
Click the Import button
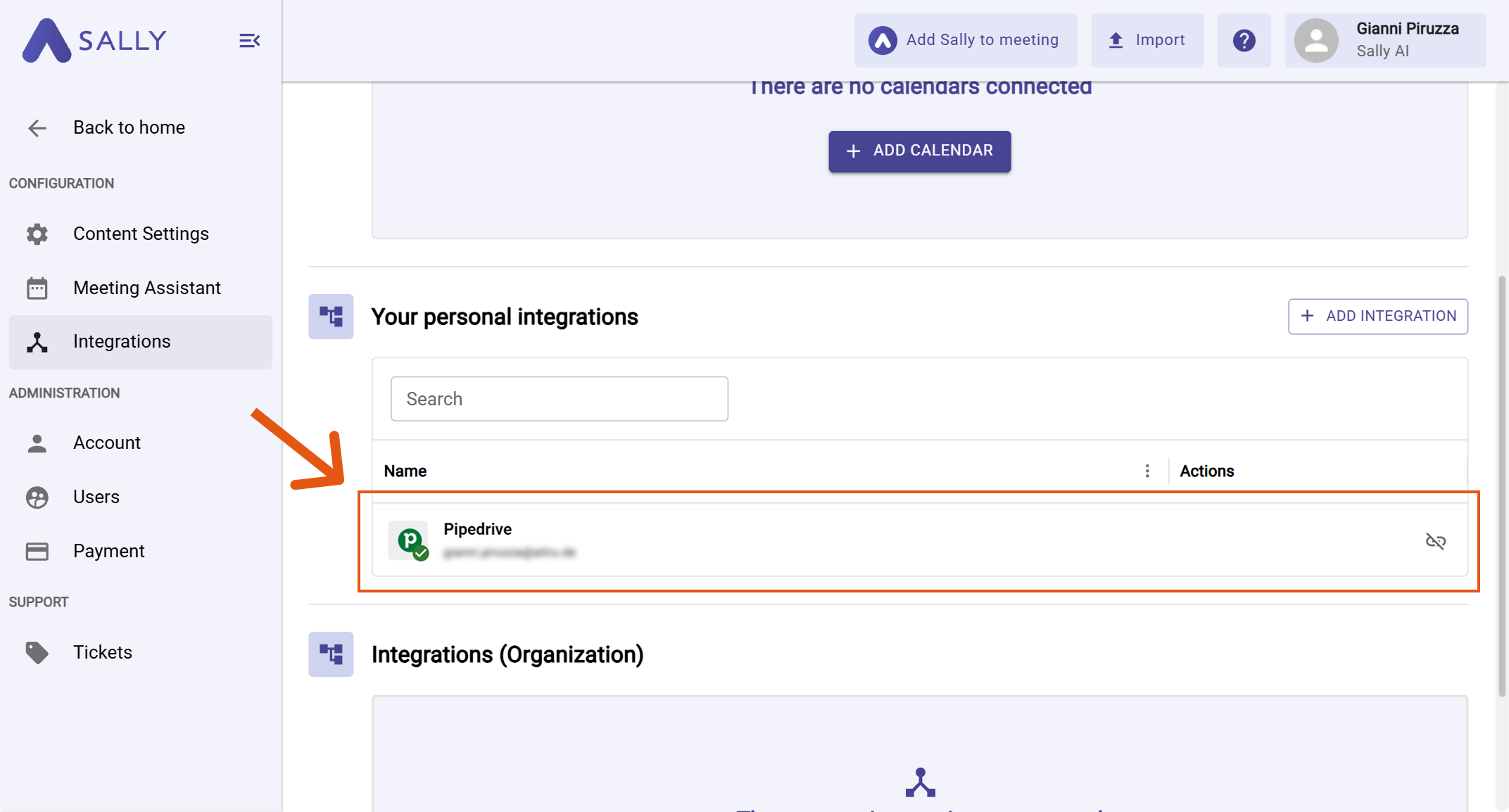(x=1147, y=40)
